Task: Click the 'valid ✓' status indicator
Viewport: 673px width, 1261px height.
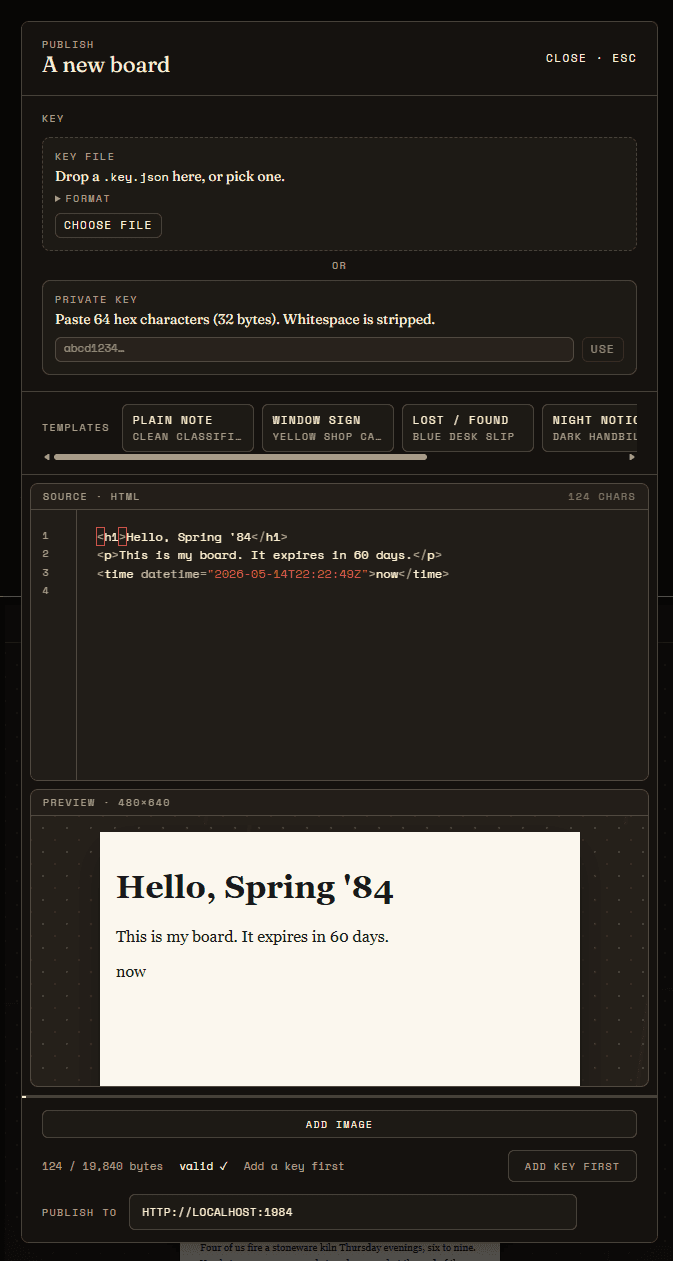Action: coord(204,1166)
